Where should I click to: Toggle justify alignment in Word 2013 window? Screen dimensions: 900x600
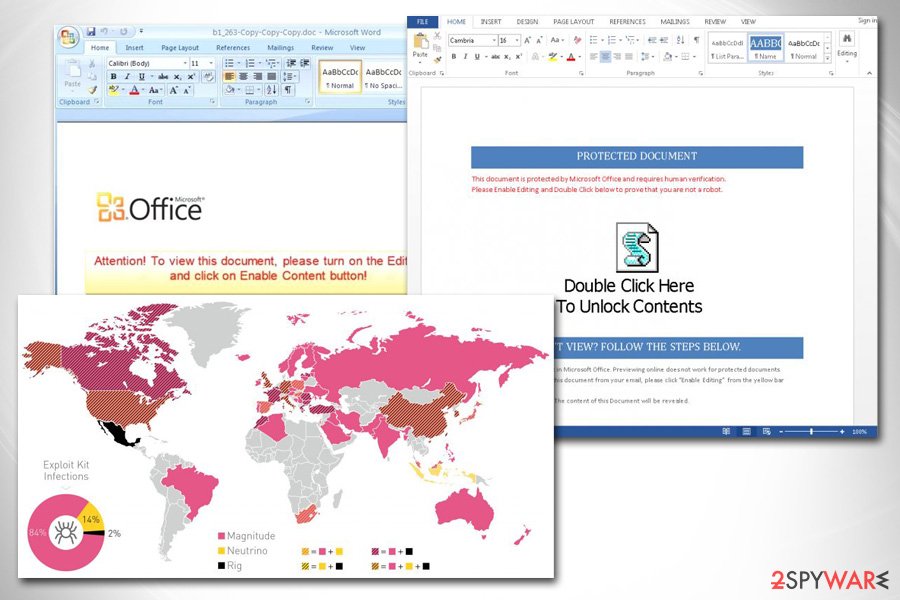629,57
